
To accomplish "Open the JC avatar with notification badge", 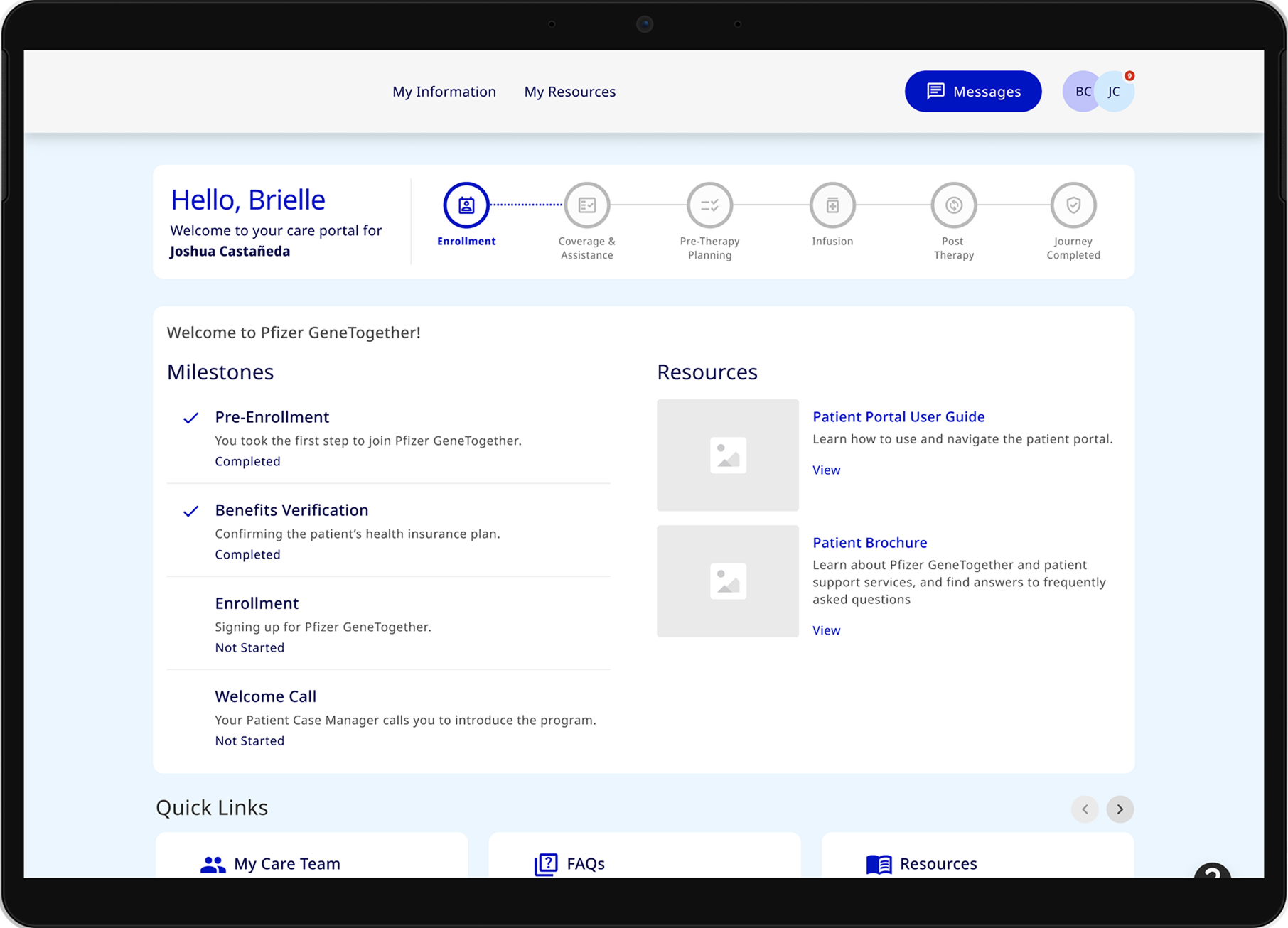I will tap(1115, 92).
